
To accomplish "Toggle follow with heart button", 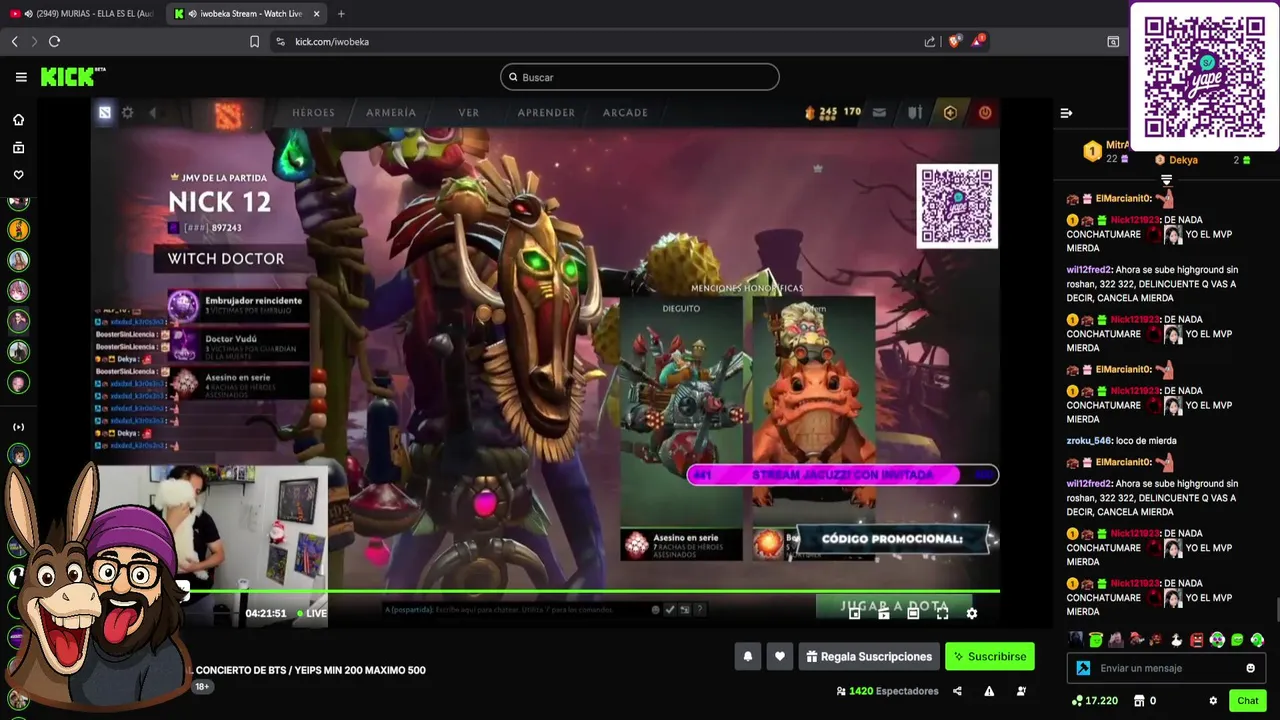I will click(779, 657).
